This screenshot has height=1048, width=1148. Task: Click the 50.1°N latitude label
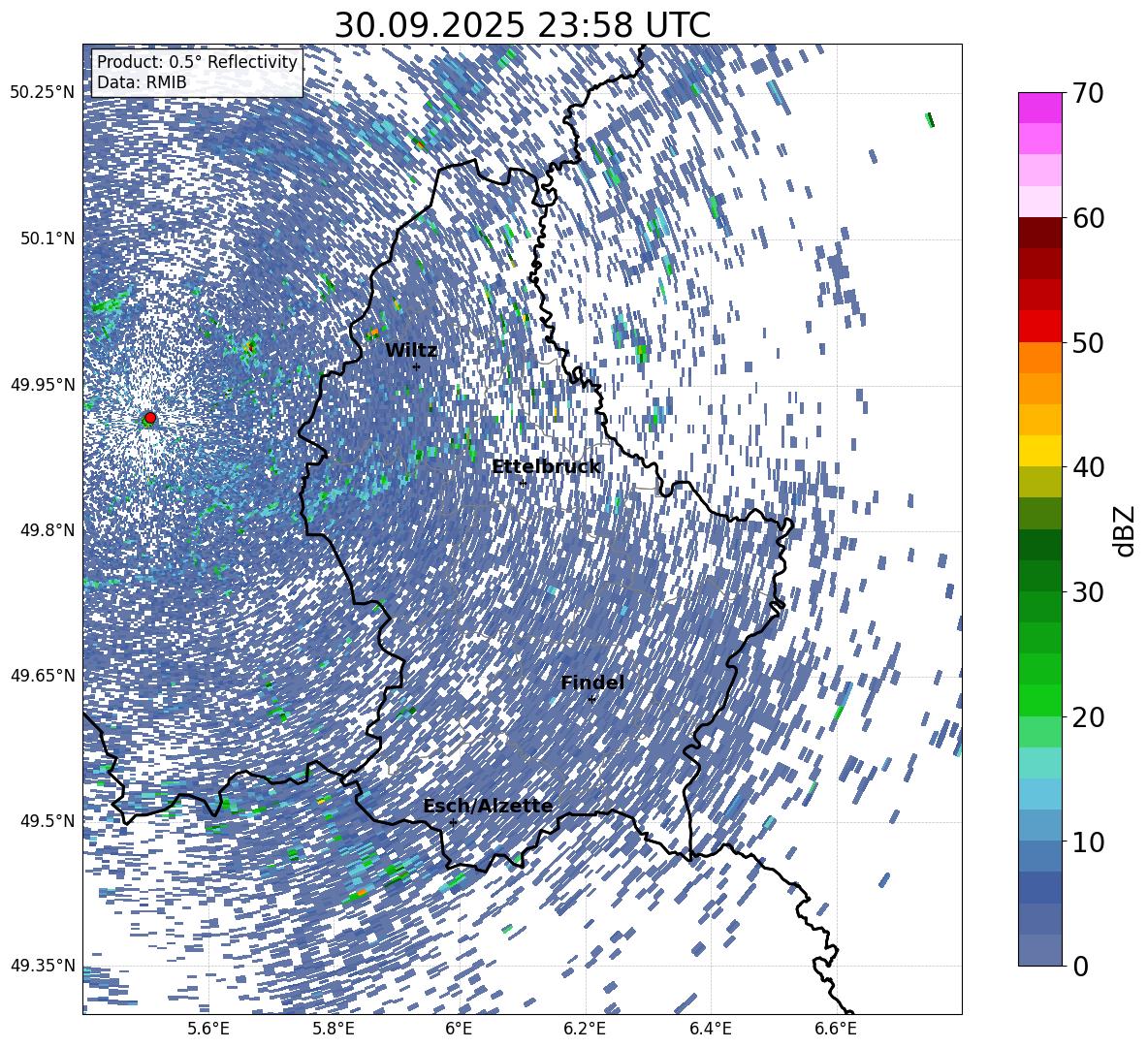(47, 238)
